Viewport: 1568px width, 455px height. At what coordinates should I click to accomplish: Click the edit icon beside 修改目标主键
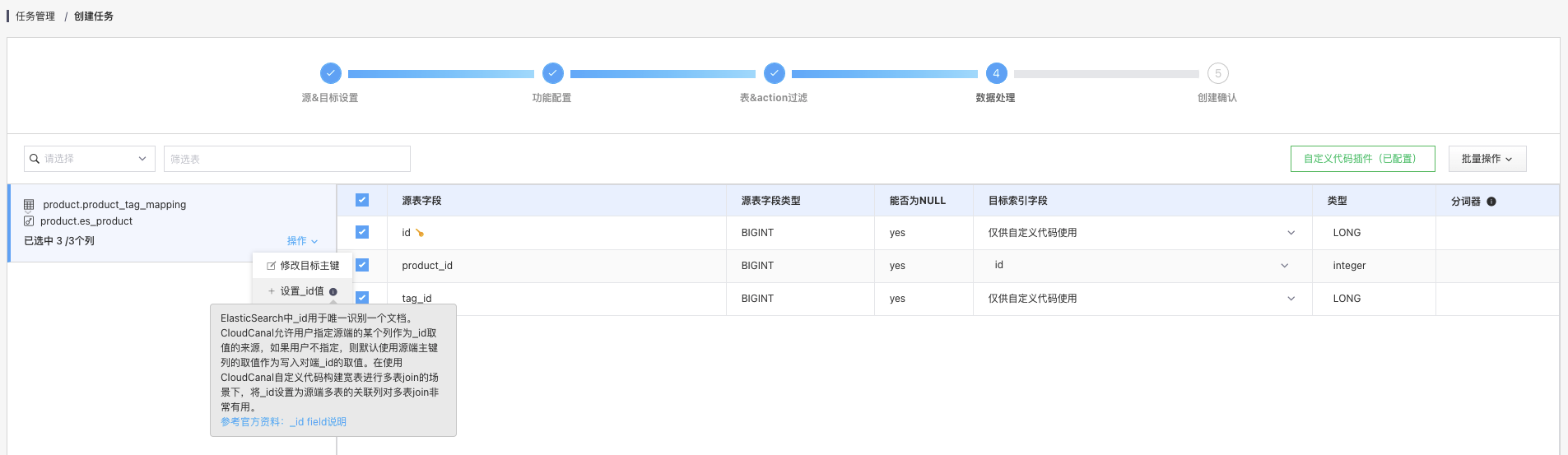271,266
